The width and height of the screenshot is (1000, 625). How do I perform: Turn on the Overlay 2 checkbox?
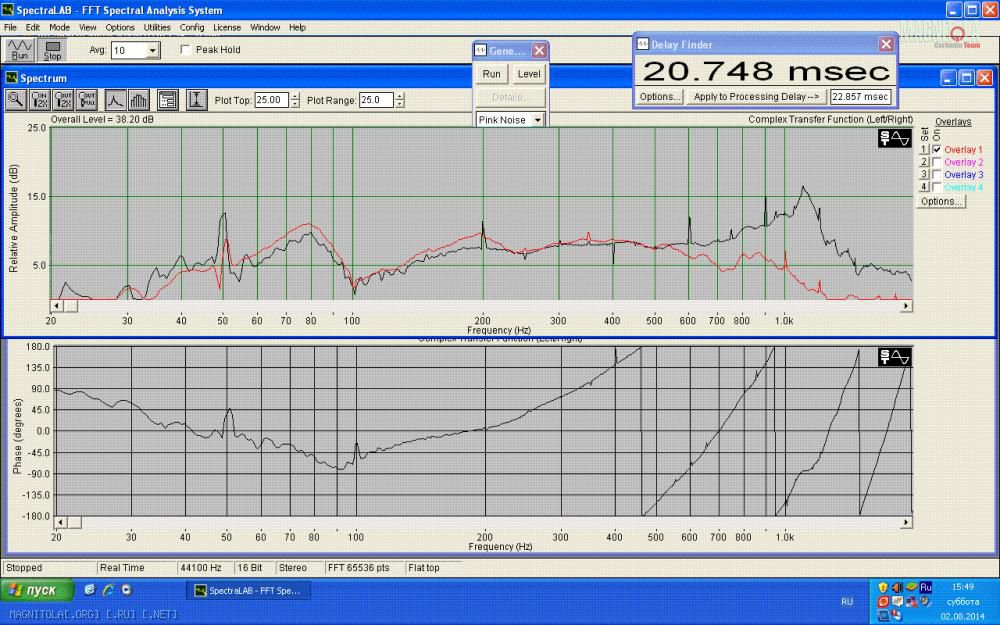click(x=937, y=162)
